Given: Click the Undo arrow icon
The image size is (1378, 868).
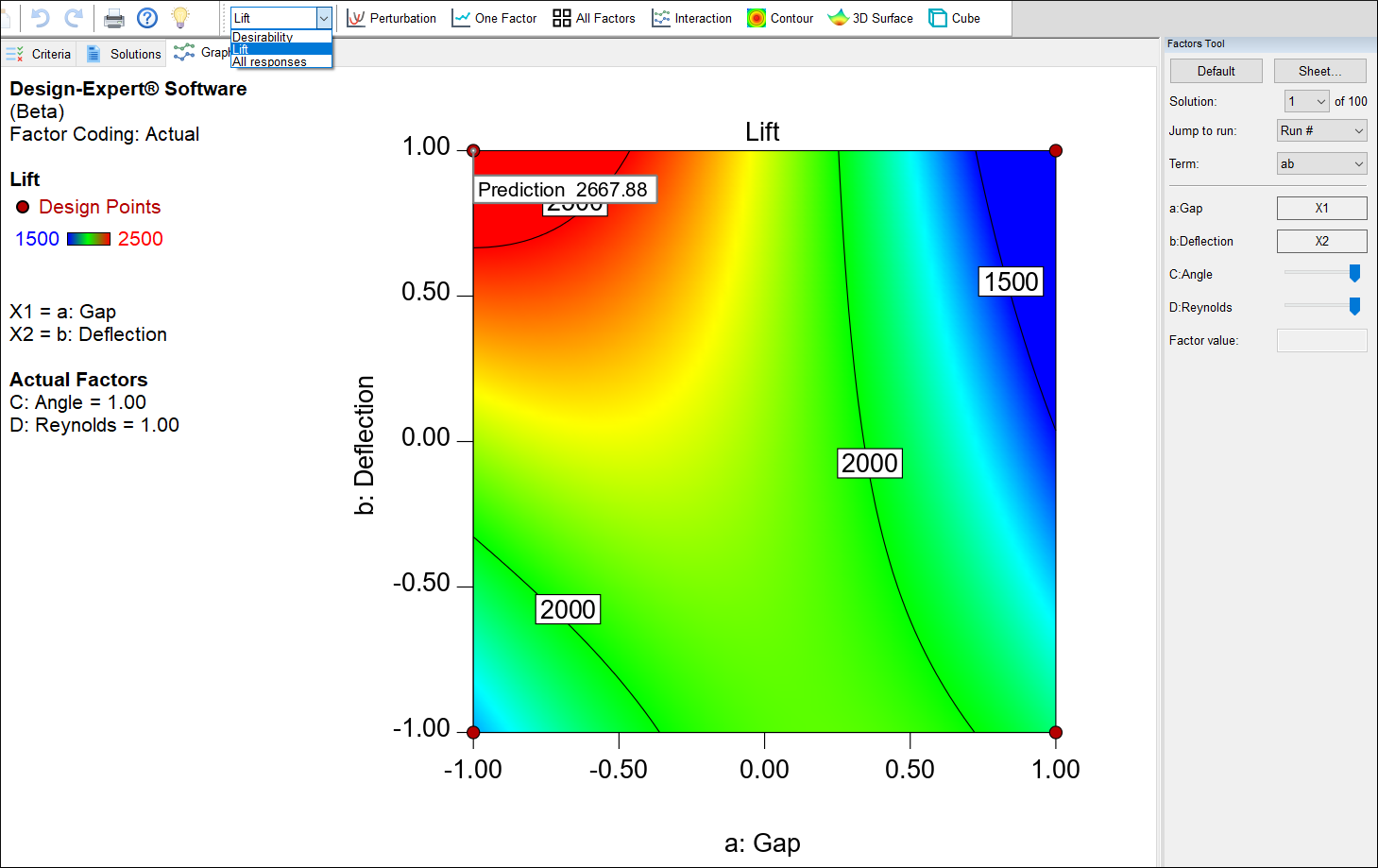Looking at the screenshot, I should coord(40,17).
